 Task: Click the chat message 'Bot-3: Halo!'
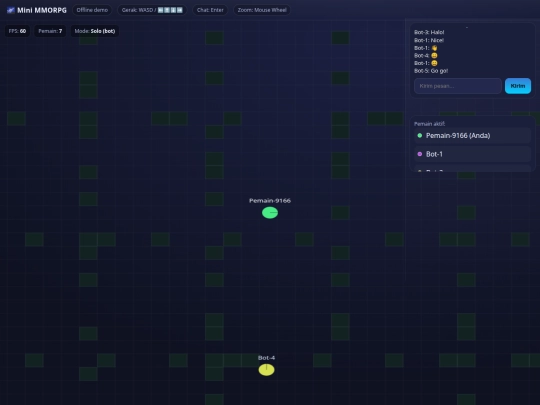coord(429,32)
